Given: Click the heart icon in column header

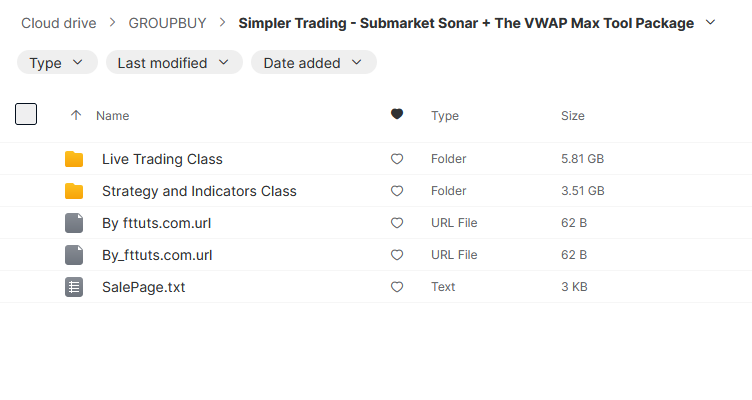Looking at the screenshot, I should (397, 115).
